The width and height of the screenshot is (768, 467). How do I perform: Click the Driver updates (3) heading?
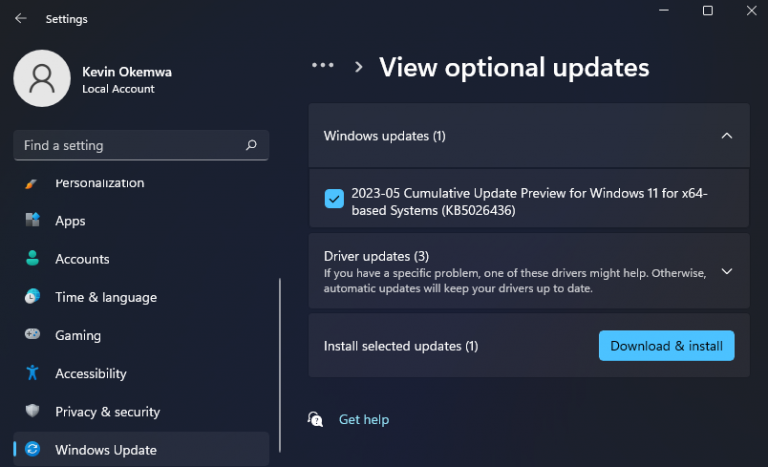pyautogui.click(x=376, y=256)
